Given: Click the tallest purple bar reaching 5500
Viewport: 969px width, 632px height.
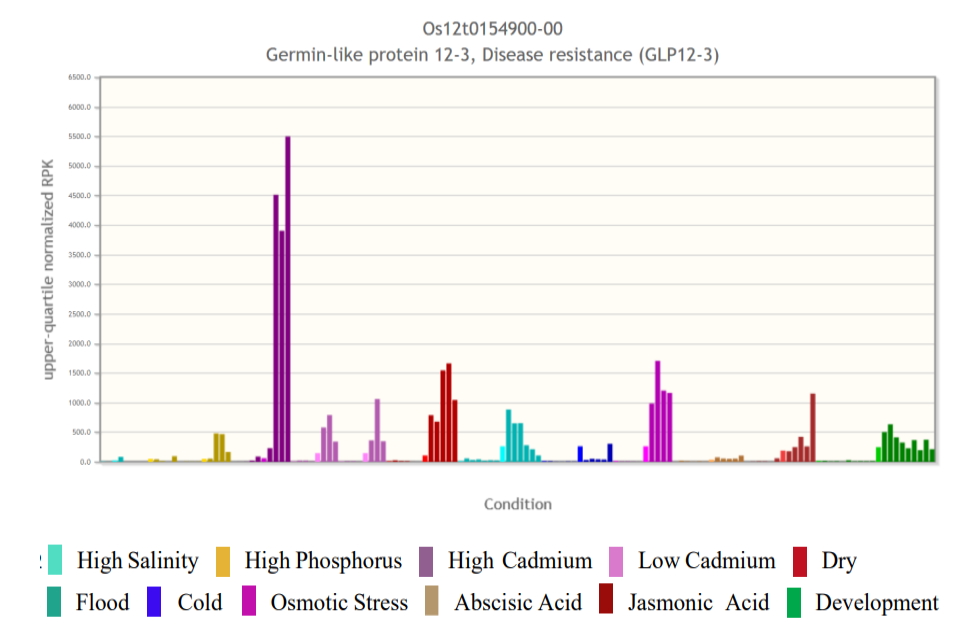Looking at the screenshot, I should (x=288, y=299).
